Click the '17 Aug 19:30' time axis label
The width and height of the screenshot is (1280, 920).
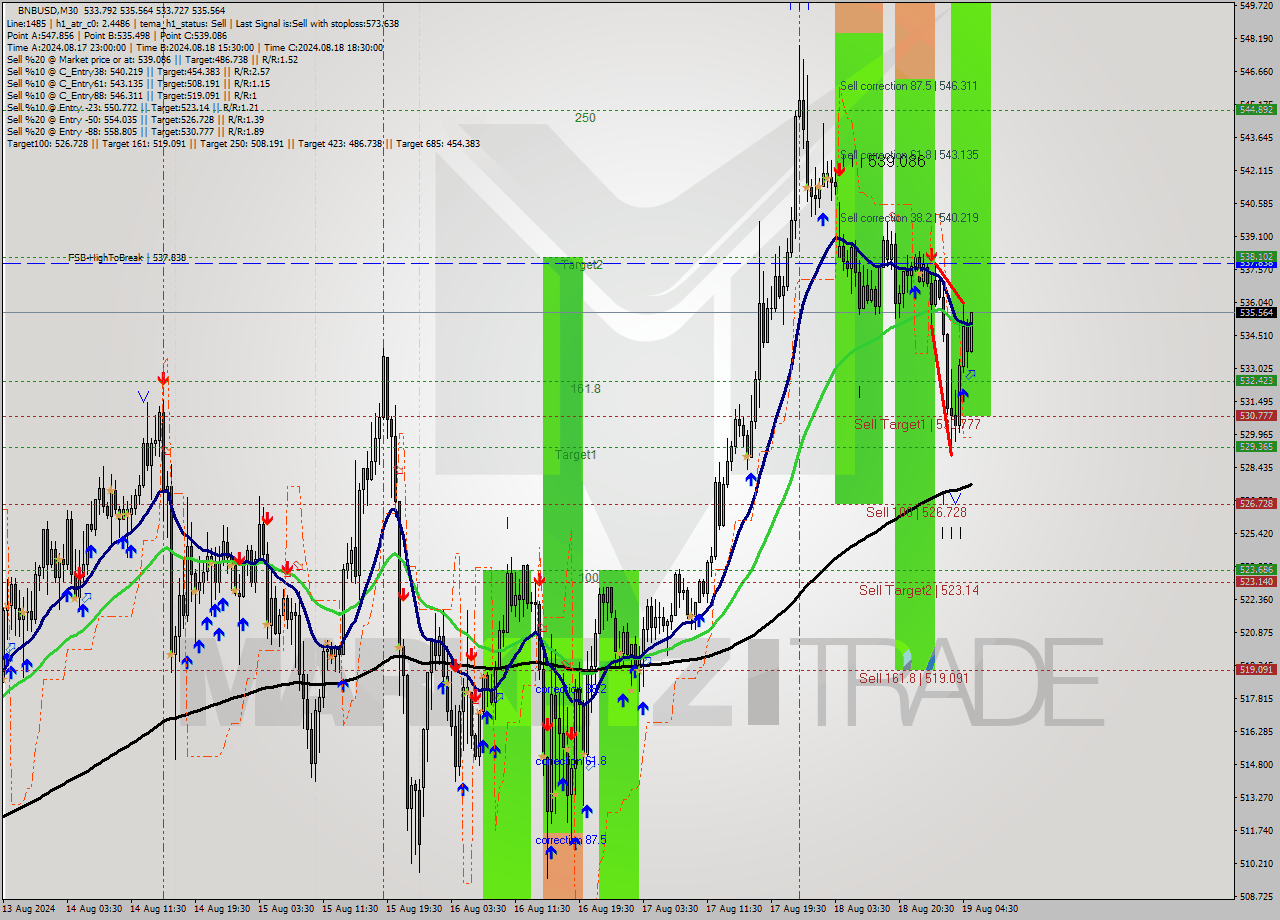click(798, 909)
